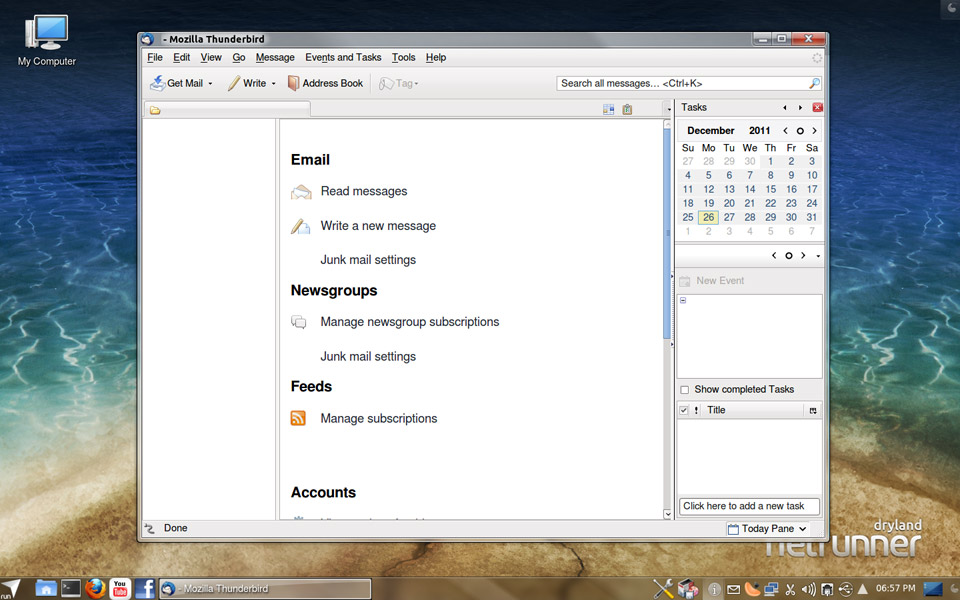Open the Events and Tasks menu
Screen dimensions: 960x600
pyautogui.click(x=343, y=58)
